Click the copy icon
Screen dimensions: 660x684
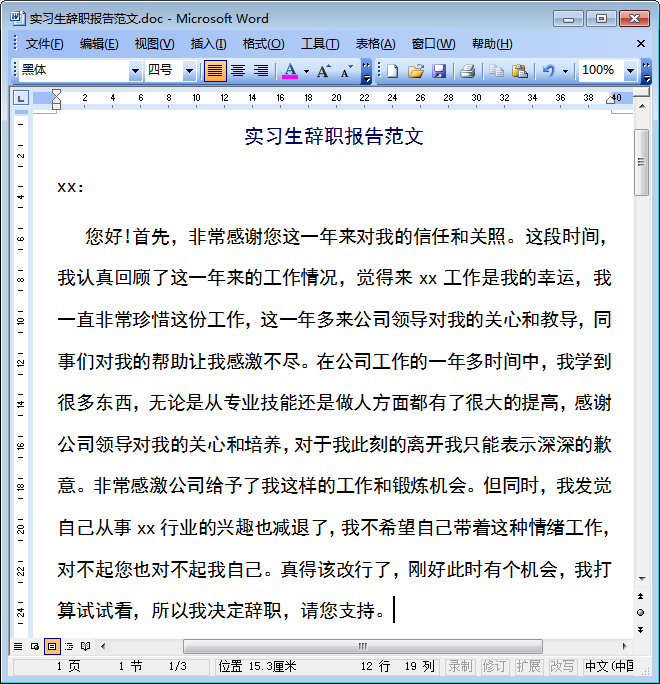pyautogui.click(x=496, y=71)
